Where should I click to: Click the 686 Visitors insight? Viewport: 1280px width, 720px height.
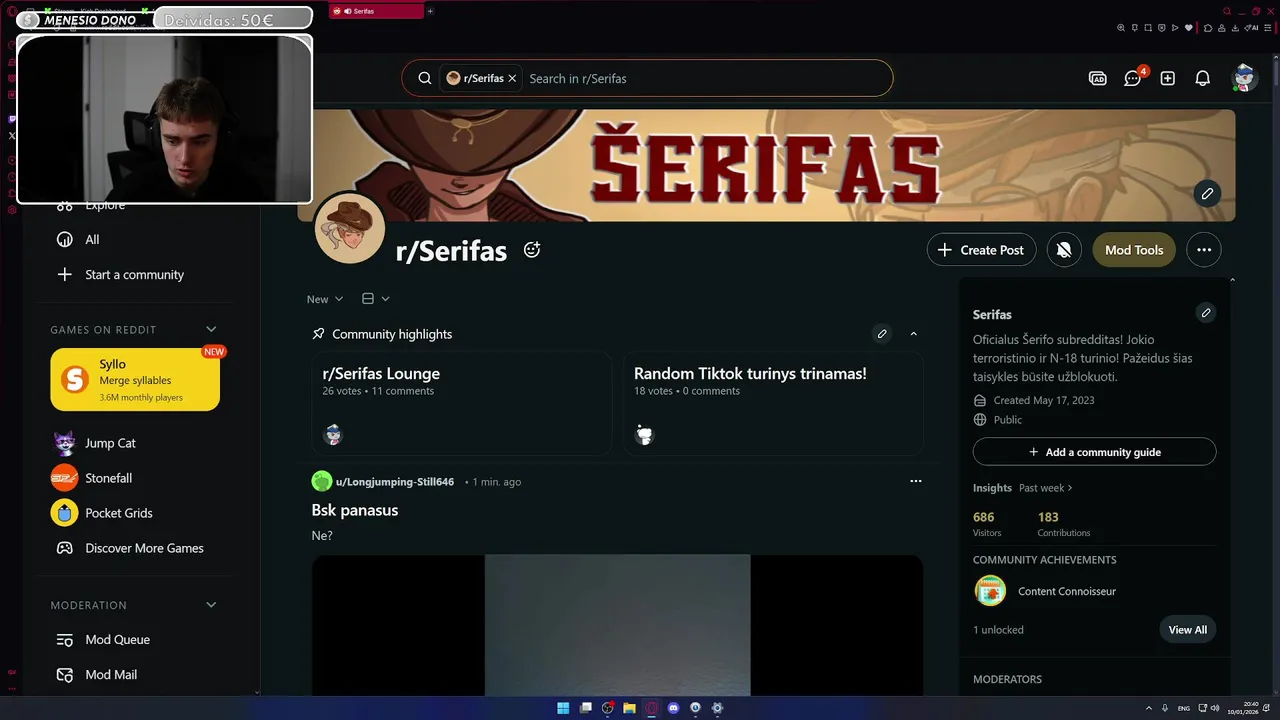(987, 524)
